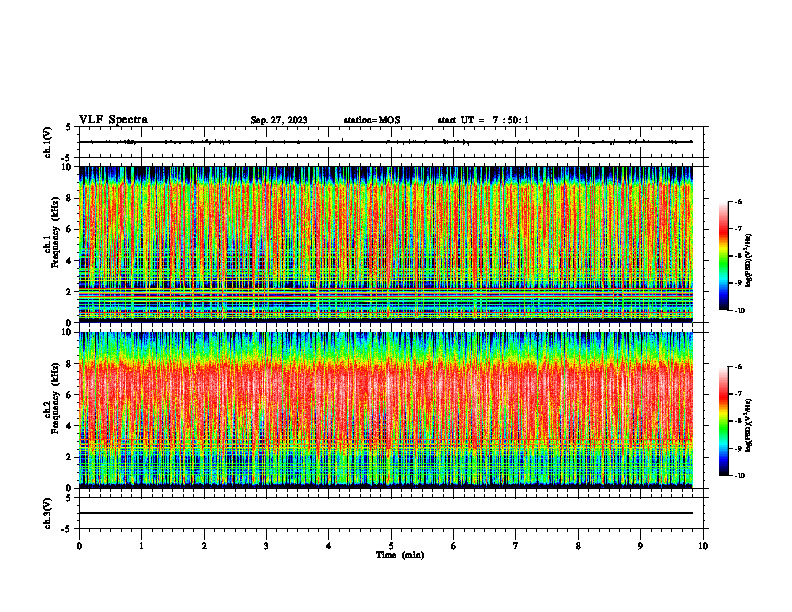Click the '-5' tick of ch.3(V) panel

point(68,529)
